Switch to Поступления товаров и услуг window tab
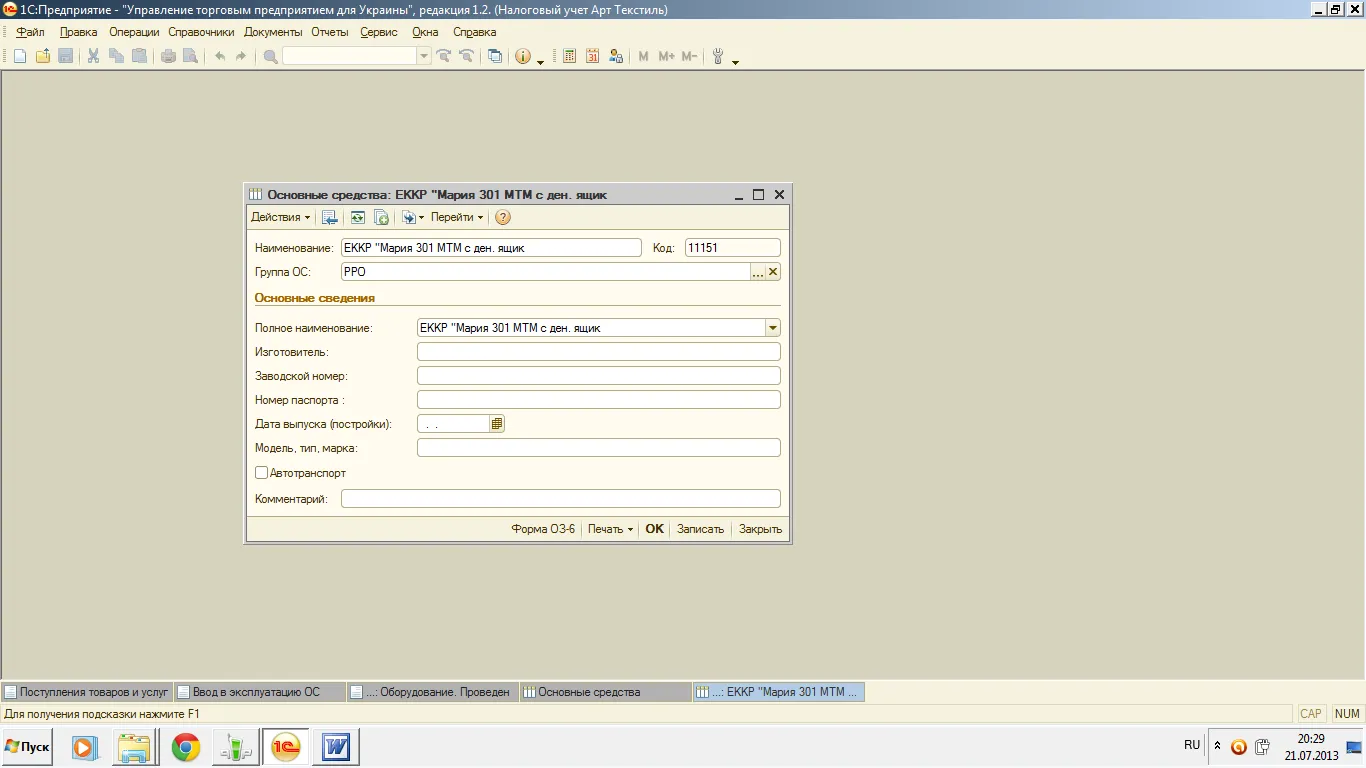This screenshot has height=768, width=1366. point(87,691)
